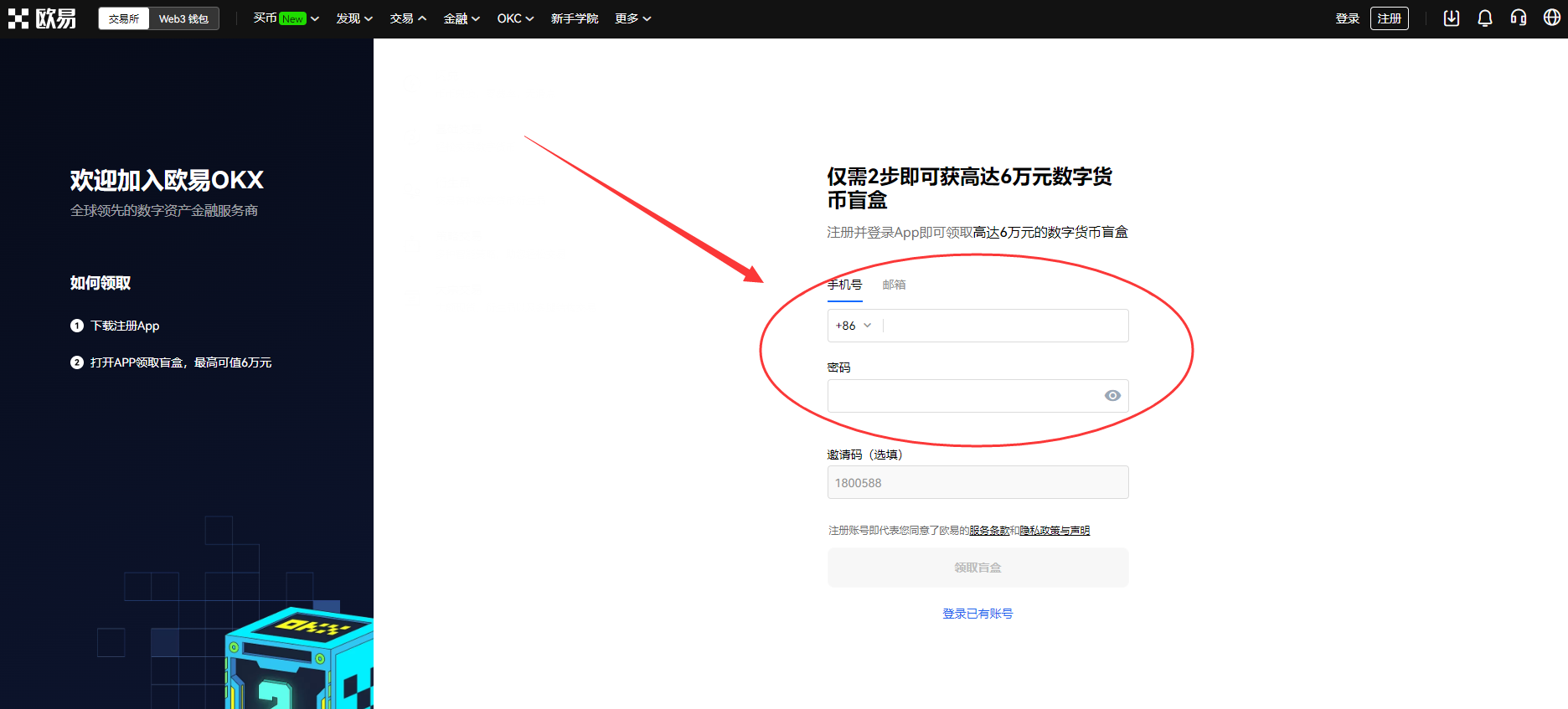Expand the 买币 dropdown menu
1568x709 pixels.
(286, 18)
